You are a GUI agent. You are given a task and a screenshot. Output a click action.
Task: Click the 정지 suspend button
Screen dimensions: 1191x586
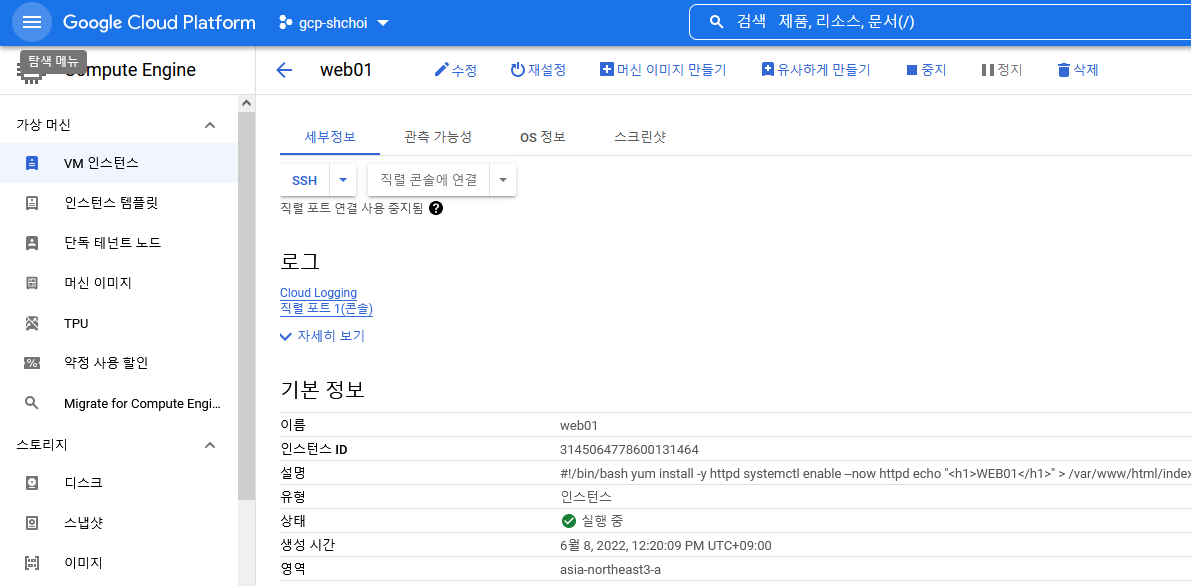[x=1002, y=70]
